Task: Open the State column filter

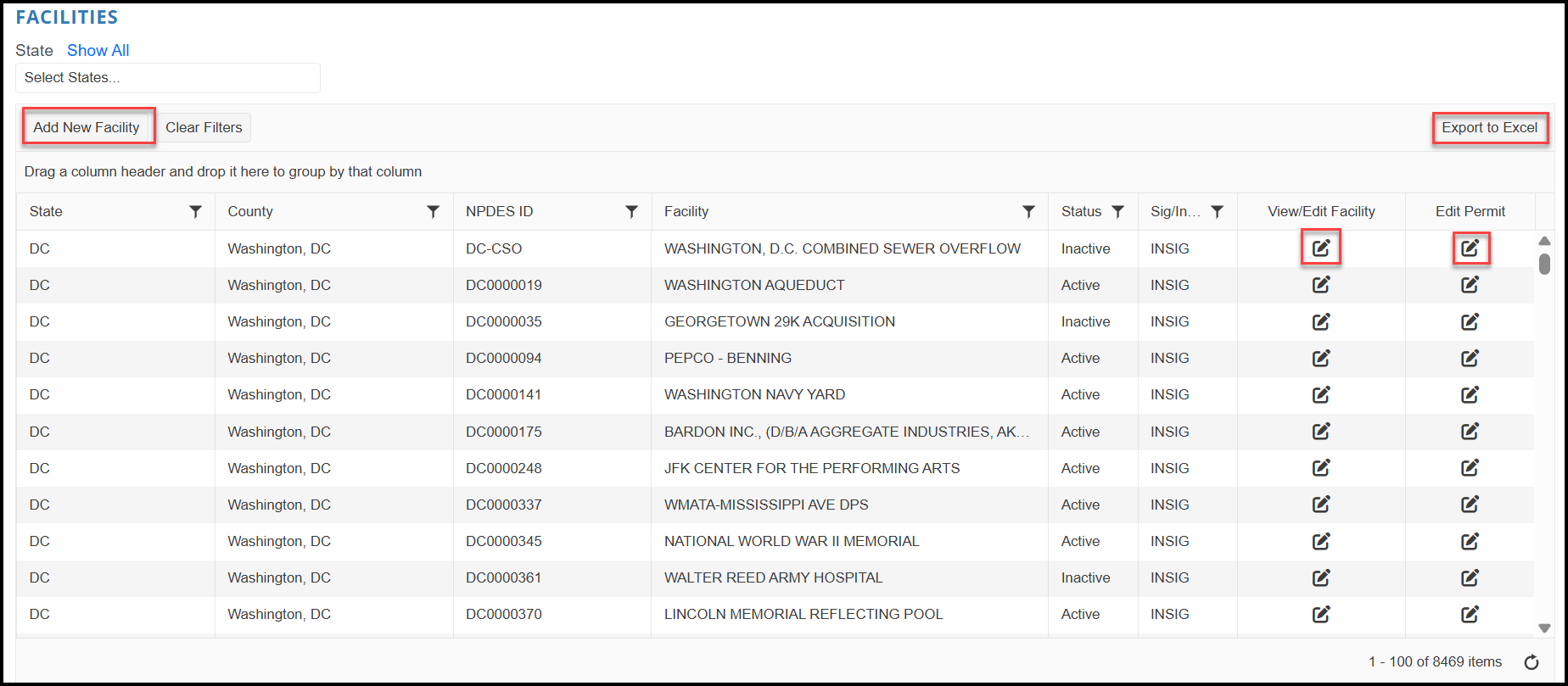Action: coord(196,211)
